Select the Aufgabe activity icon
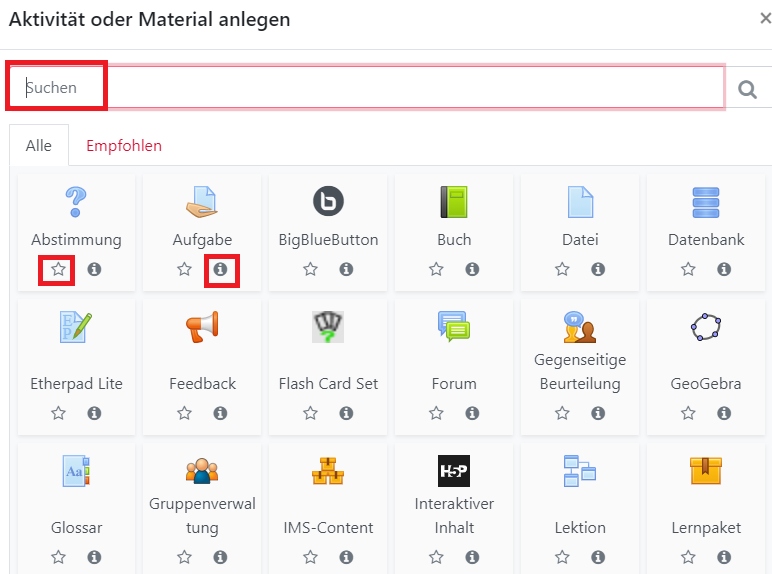Image resolution: width=772 pixels, height=574 pixels. [x=202, y=202]
